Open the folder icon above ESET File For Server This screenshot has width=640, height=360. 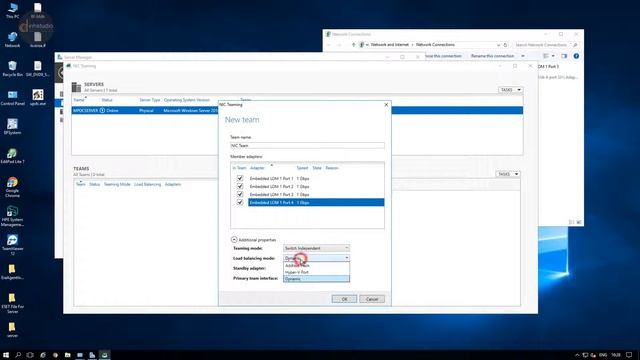(x=12, y=272)
